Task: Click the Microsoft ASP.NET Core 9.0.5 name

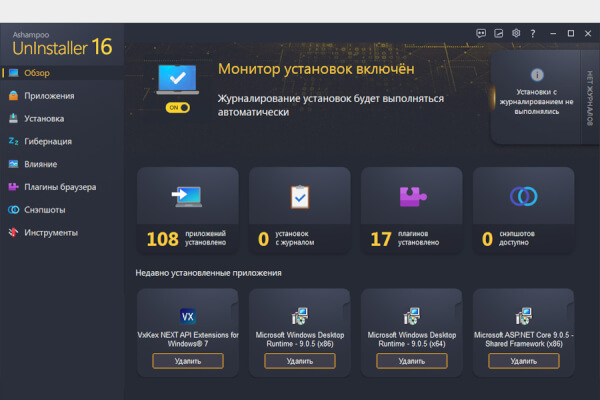Action: [x=523, y=339]
